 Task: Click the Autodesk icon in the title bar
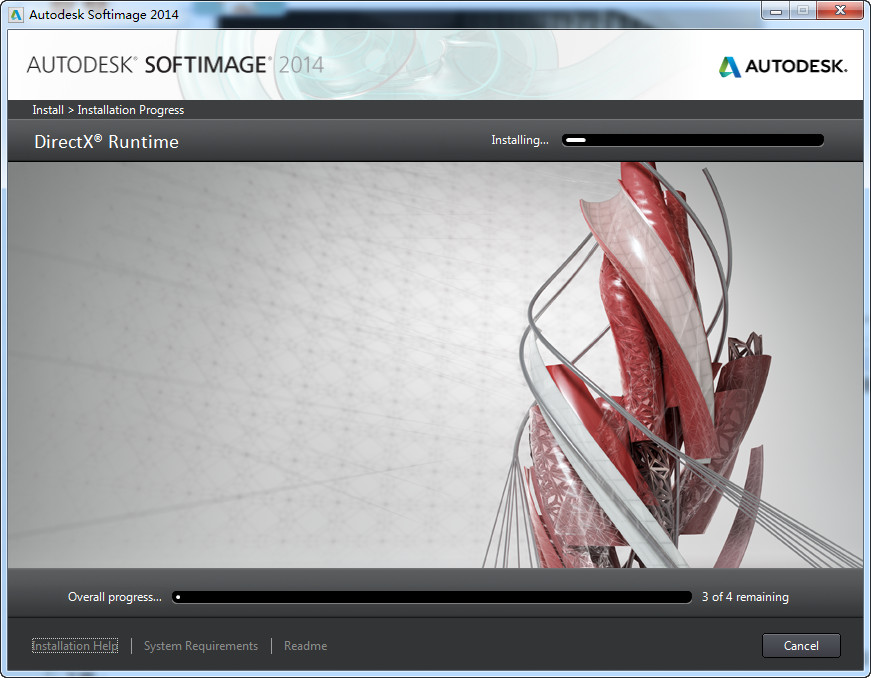coord(17,14)
